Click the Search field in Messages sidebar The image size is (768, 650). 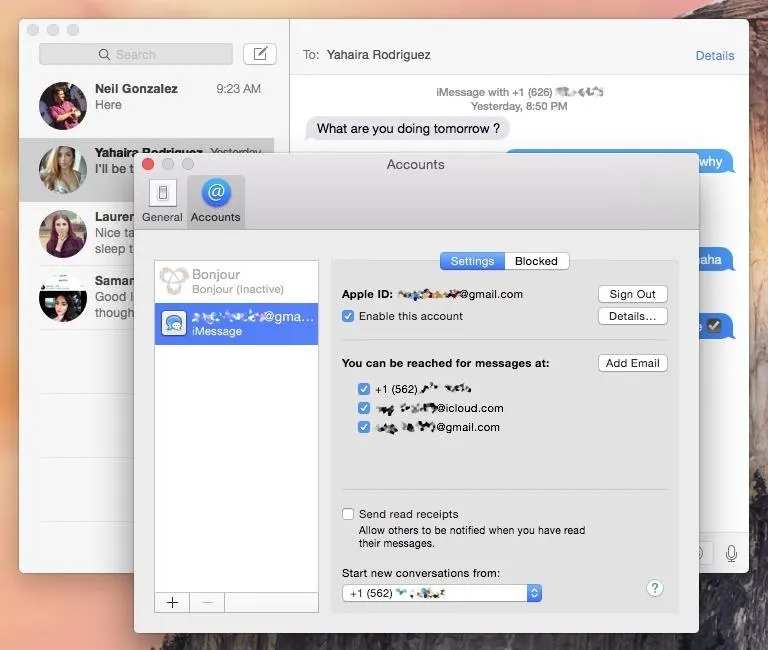click(136, 54)
